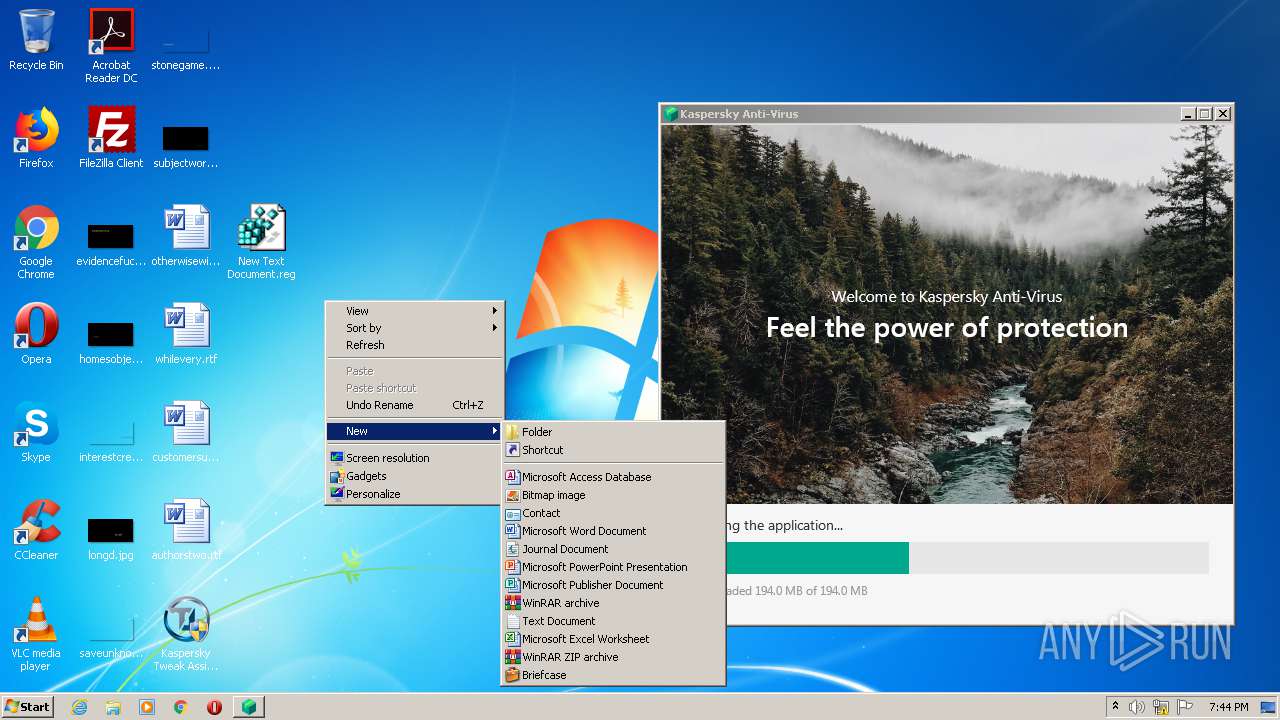
Task: Open the Acrobat Reader DC shortcut
Action: (111, 46)
